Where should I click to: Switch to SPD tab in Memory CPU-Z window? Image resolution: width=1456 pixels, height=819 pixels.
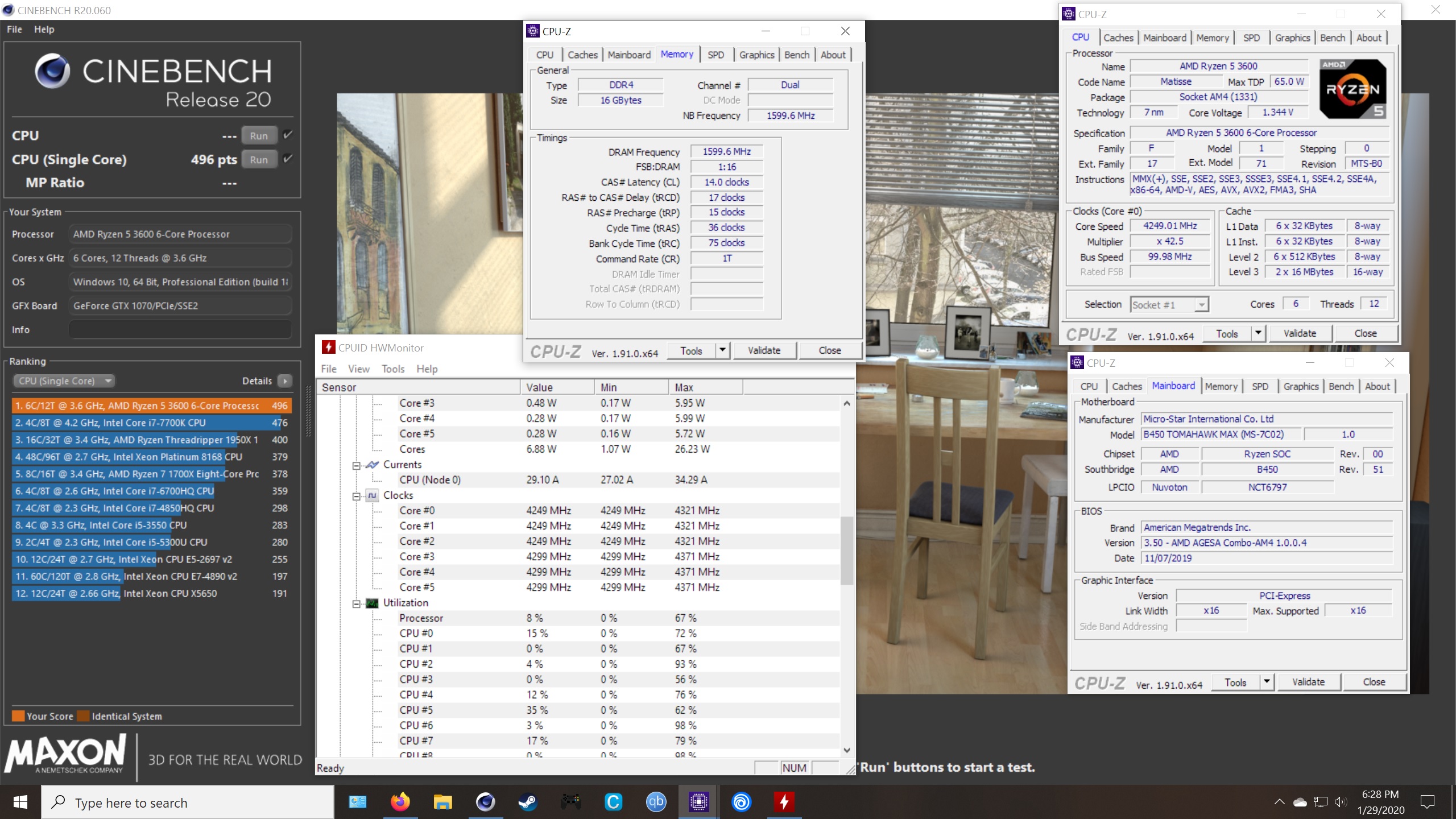(715, 55)
